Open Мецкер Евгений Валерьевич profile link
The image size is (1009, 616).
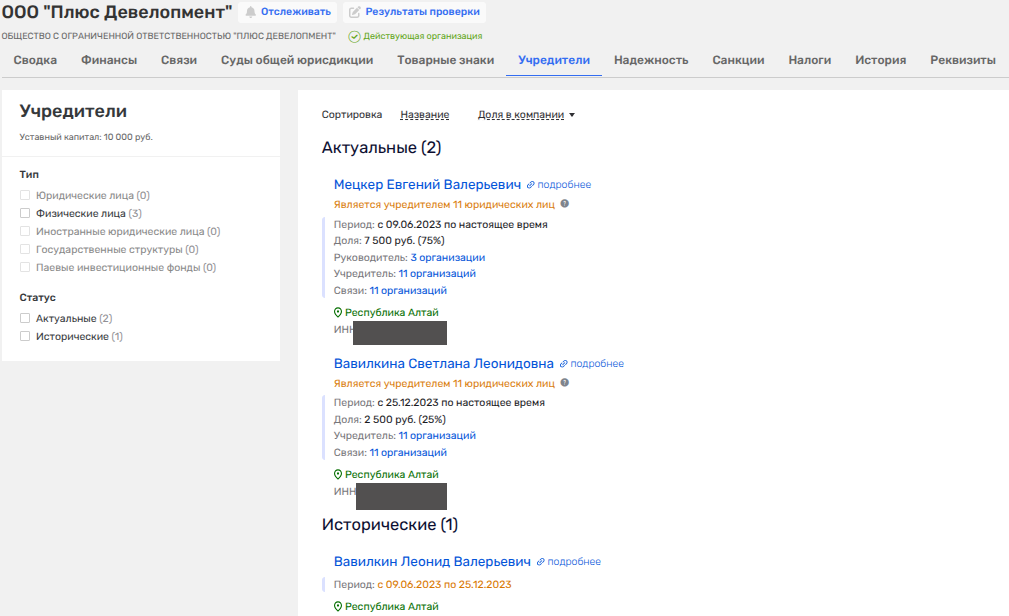click(x=427, y=185)
